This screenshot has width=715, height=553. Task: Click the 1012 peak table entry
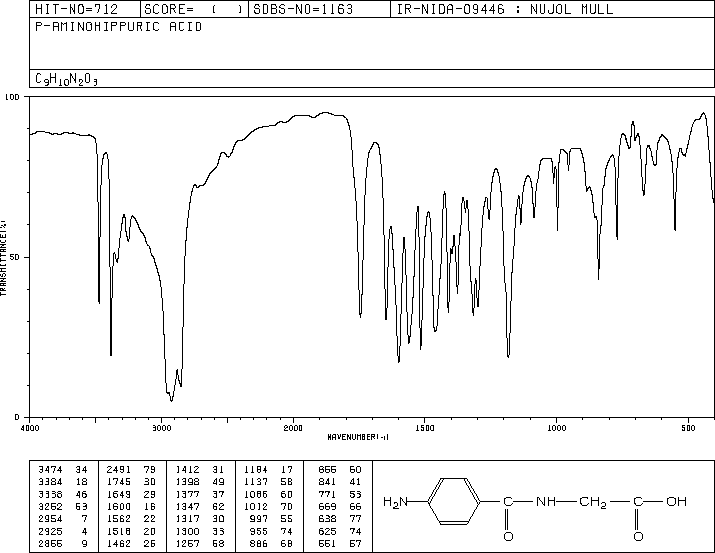tap(269, 506)
